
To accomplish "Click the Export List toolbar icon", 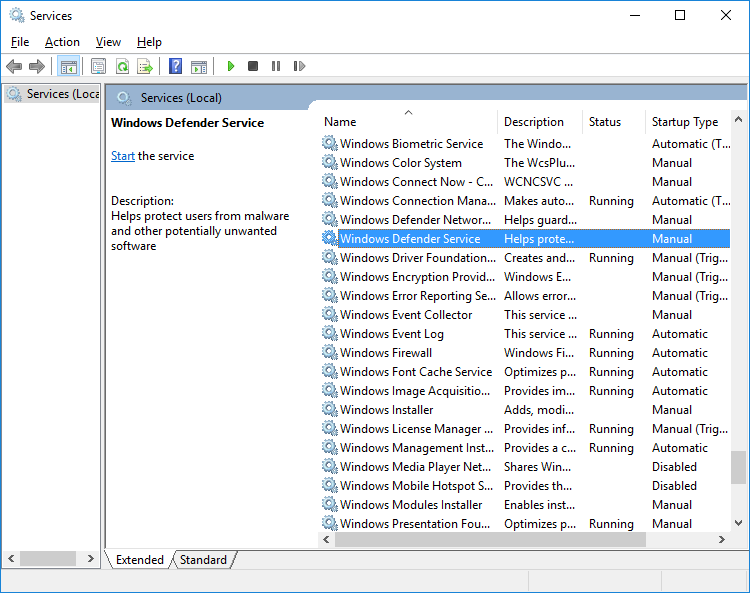I will (x=144, y=66).
